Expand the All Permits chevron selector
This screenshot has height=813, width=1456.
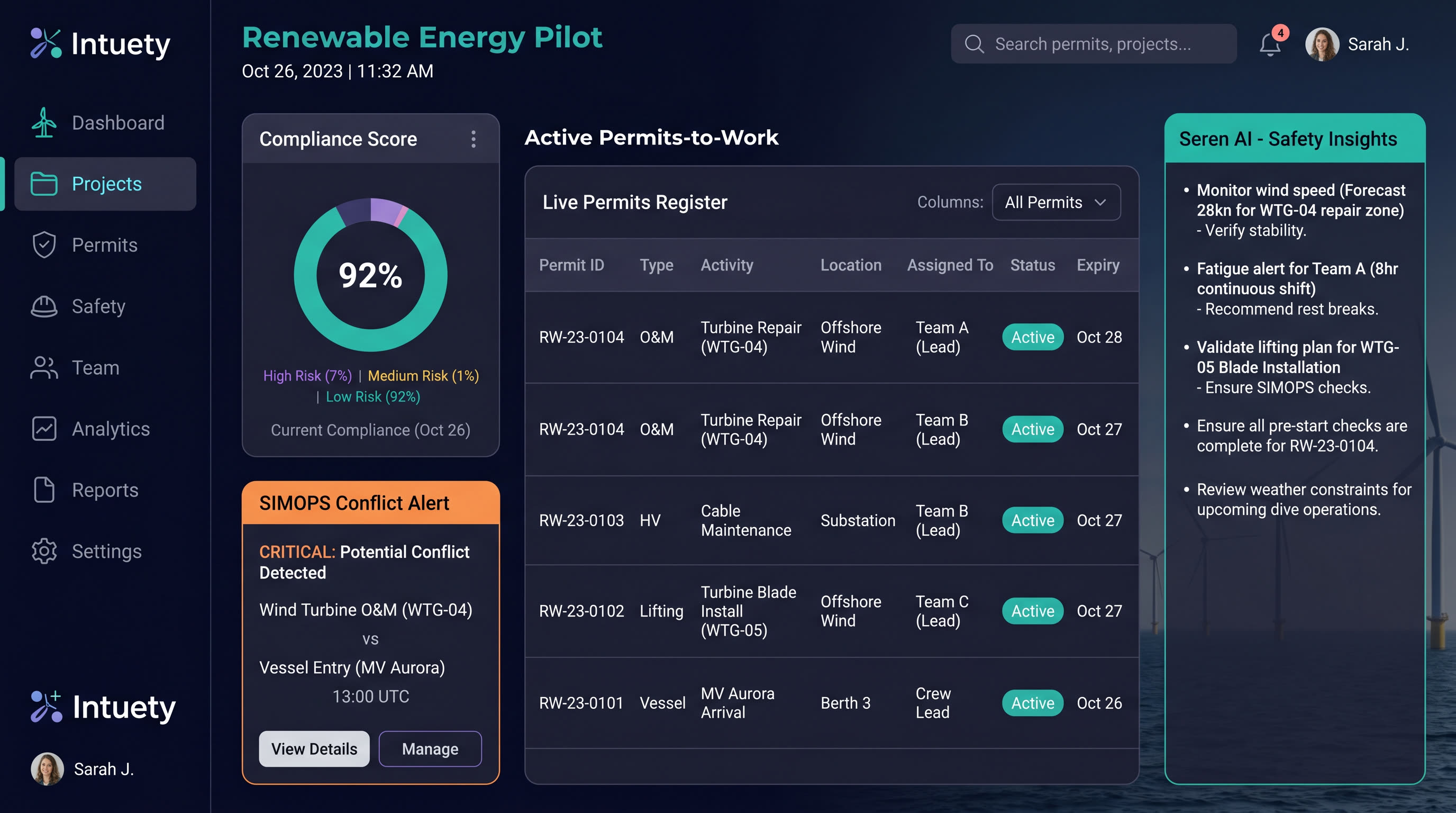pos(1100,202)
